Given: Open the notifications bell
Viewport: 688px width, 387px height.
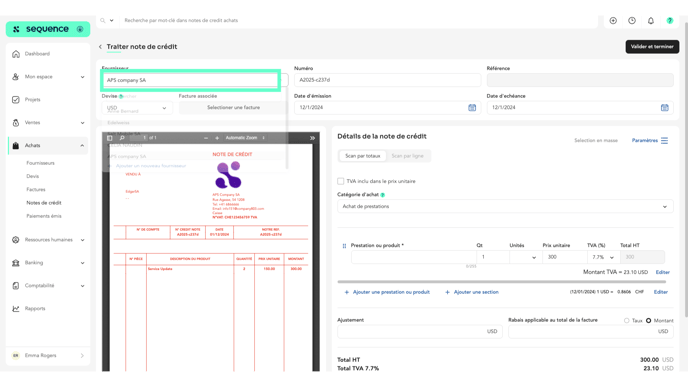Looking at the screenshot, I should (651, 21).
